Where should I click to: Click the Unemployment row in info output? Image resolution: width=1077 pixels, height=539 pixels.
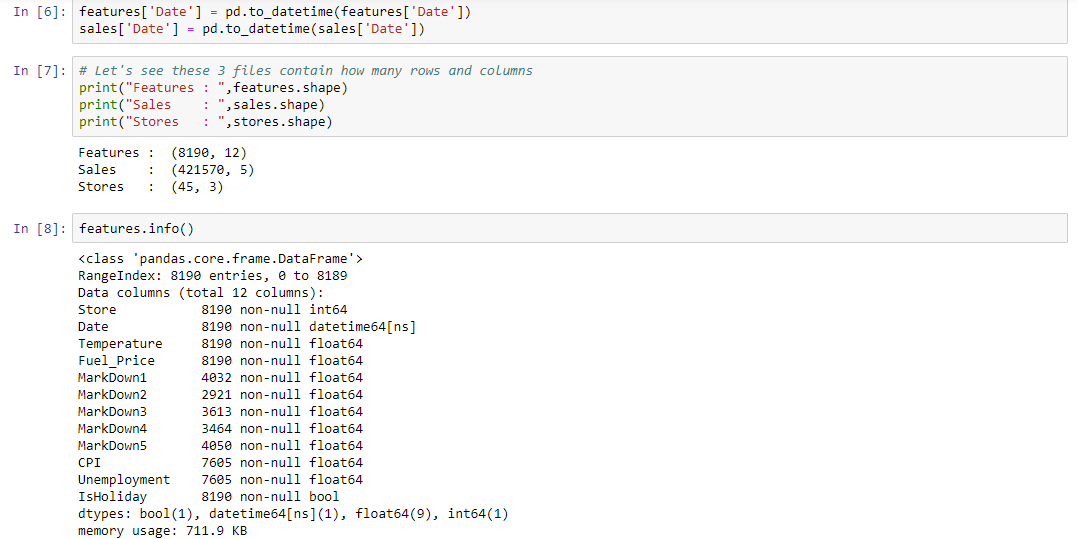click(x=220, y=480)
